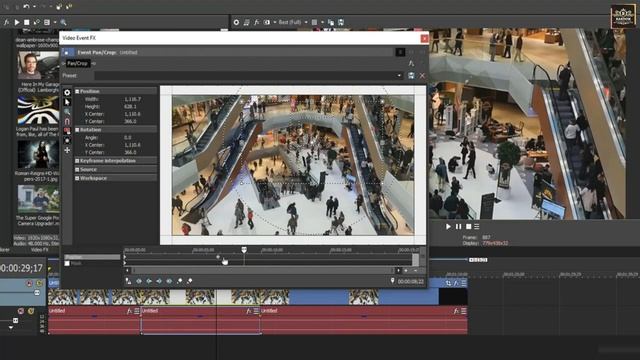Viewport: 640px width, 360px height.
Task: Go to the next keyframe
Action: (x=159, y=281)
